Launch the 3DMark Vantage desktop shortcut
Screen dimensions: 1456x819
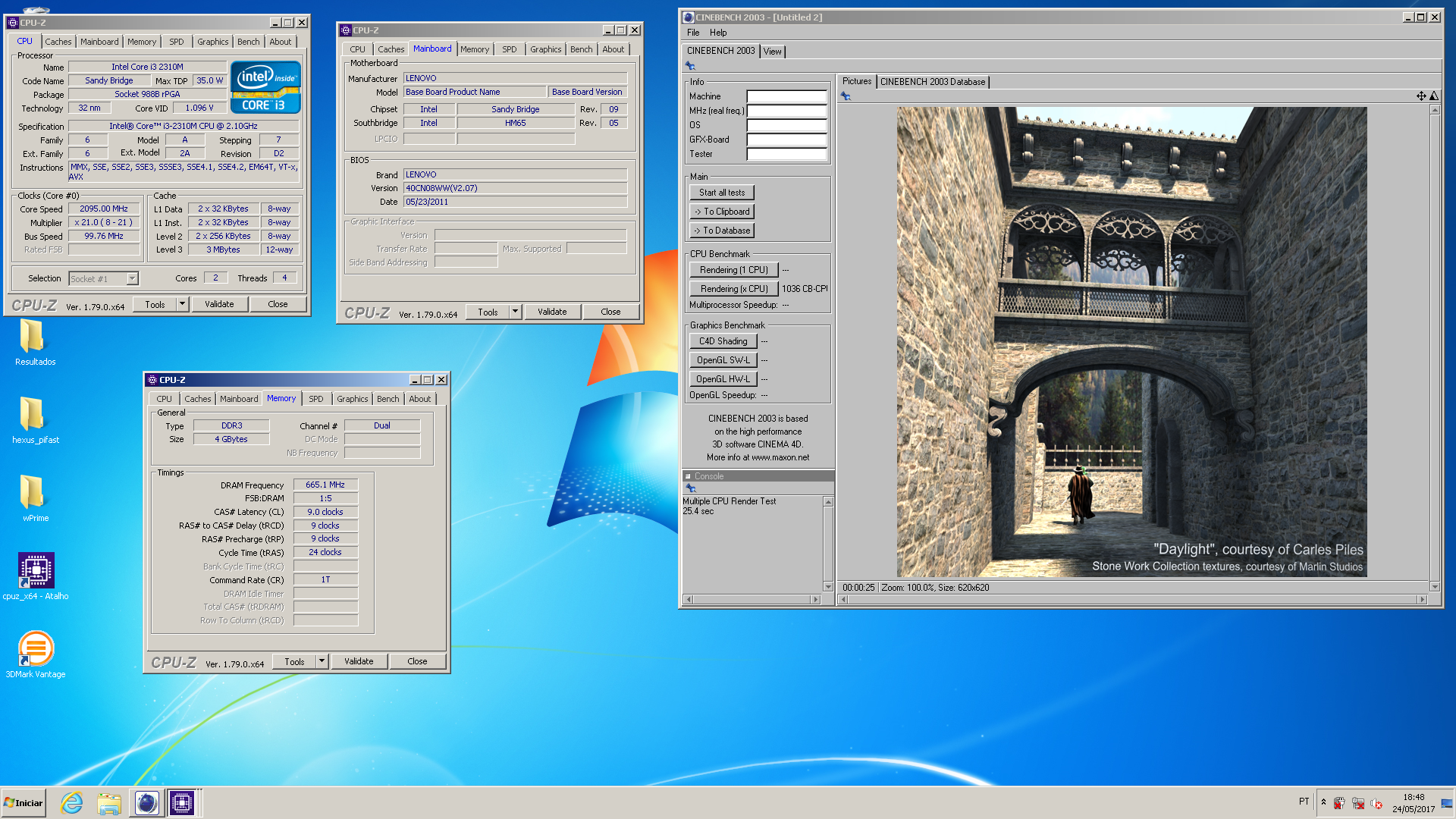(x=35, y=655)
